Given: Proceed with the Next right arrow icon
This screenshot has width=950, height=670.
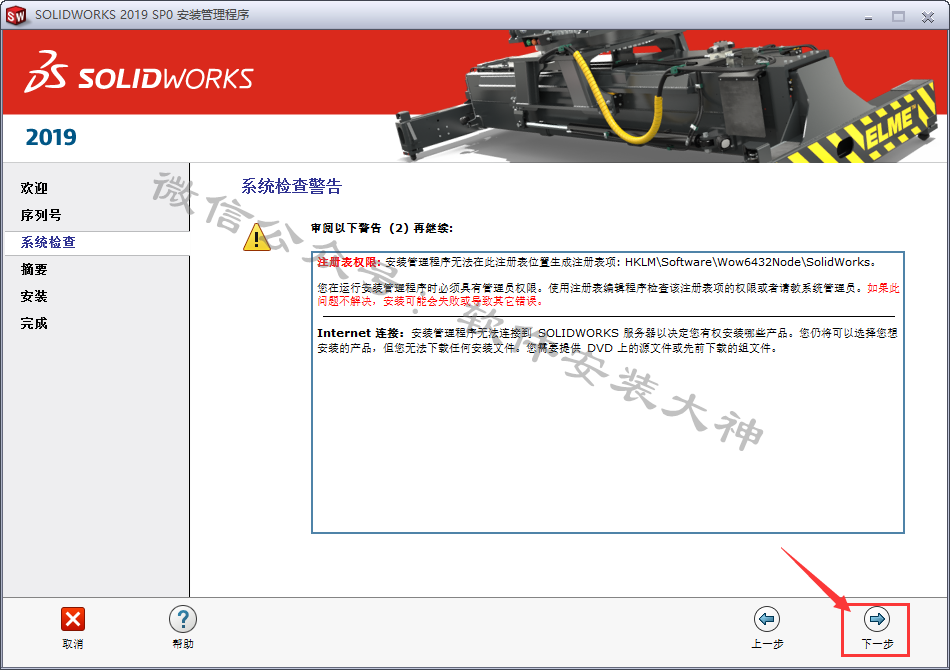Looking at the screenshot, I should 877,619.
